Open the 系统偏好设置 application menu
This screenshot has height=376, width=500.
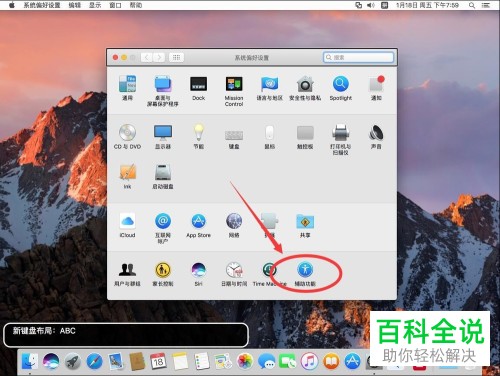[x=42, y=5]
